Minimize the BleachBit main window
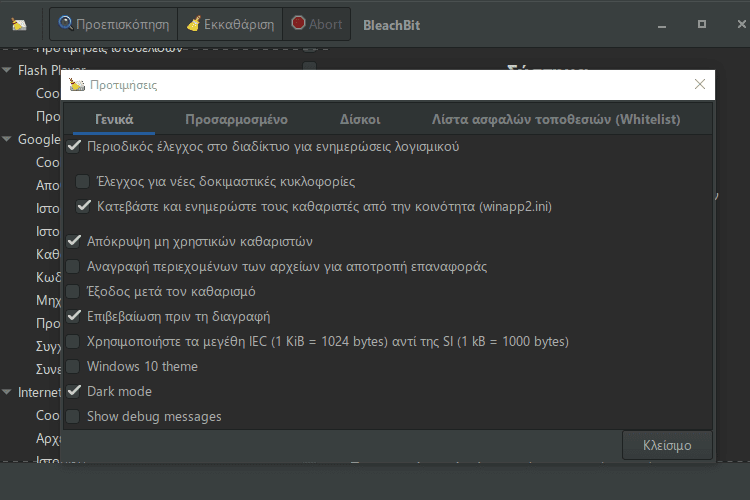Screen dimensions: 750x500 point(662,25)
